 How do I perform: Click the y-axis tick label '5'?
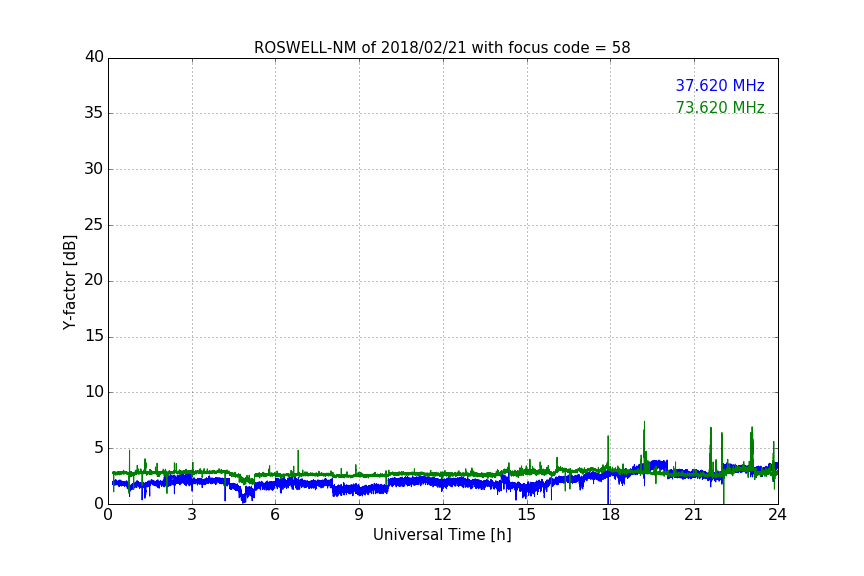click(99, 448)
